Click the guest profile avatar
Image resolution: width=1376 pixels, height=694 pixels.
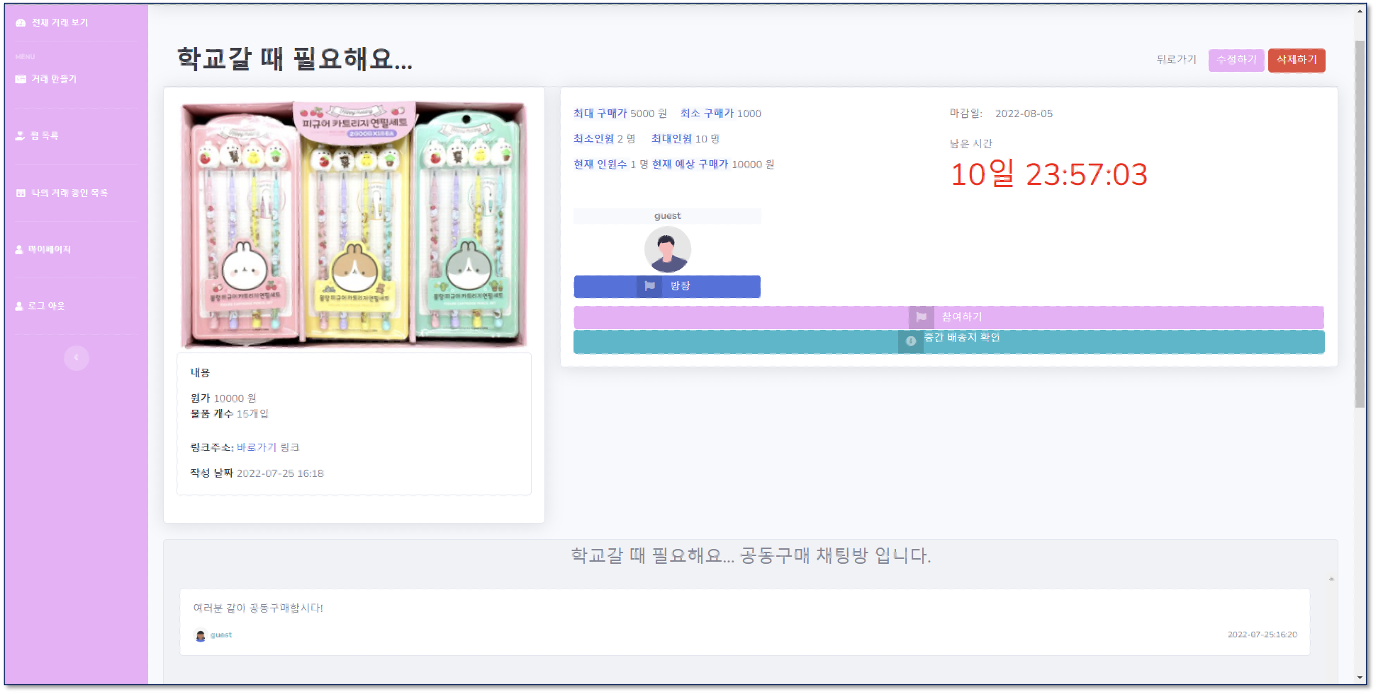(667, 249)
